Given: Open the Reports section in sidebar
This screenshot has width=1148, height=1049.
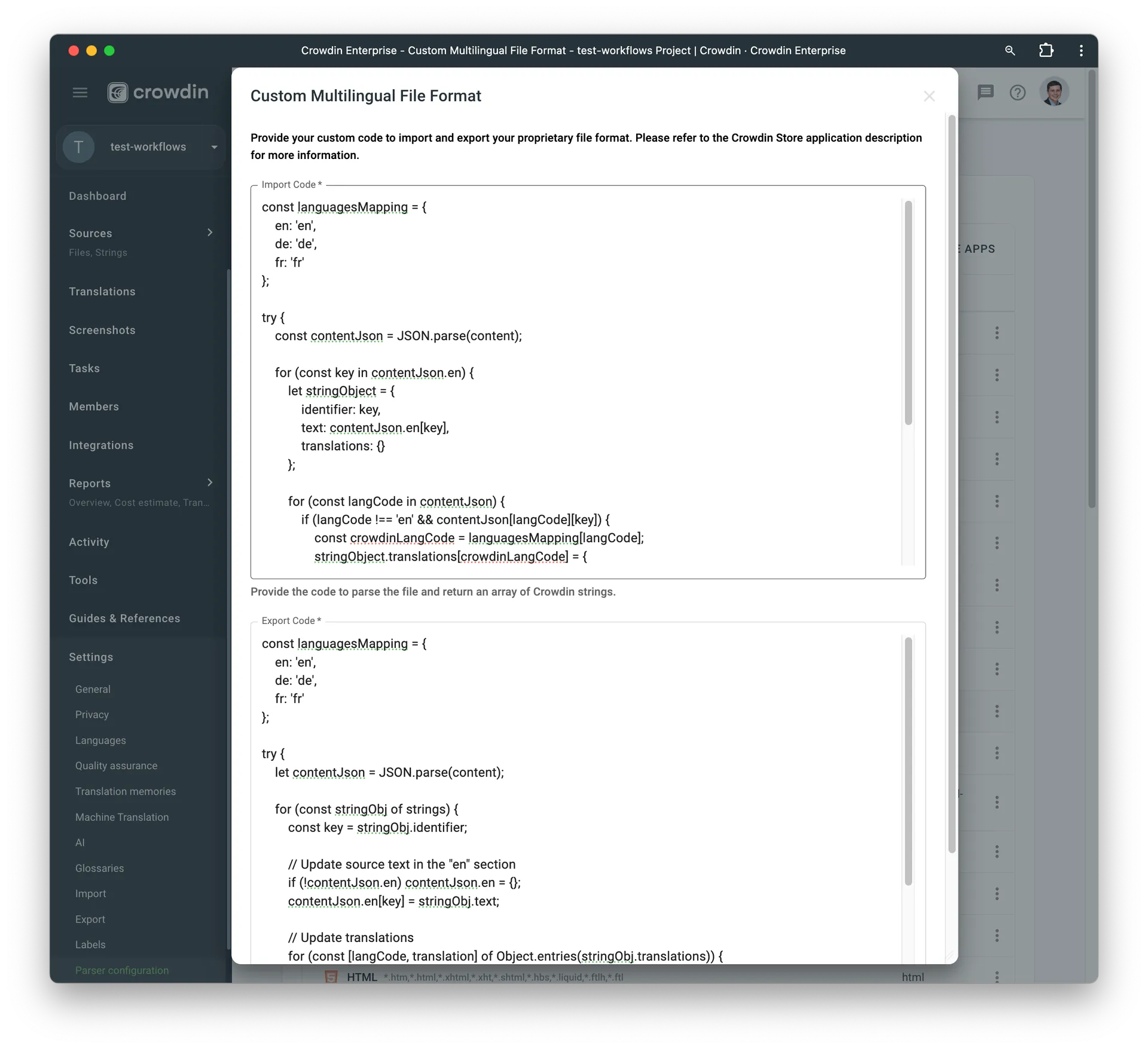Looking at the screenshot, I should pos(90,483).
